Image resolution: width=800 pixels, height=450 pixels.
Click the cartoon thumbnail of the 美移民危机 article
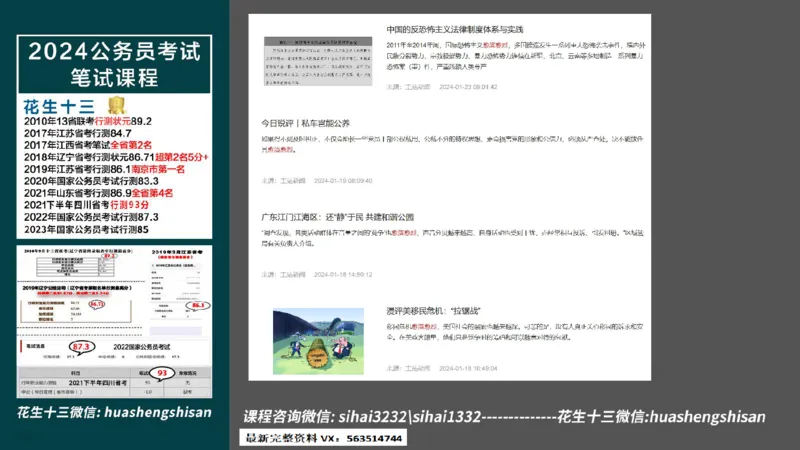(x=318, y=341)
